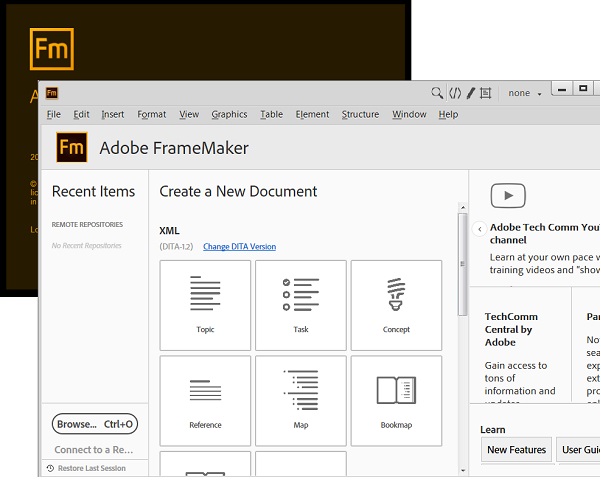
Task: Go to previous item in Tech Comm carousel
Action: pos(480,229)
